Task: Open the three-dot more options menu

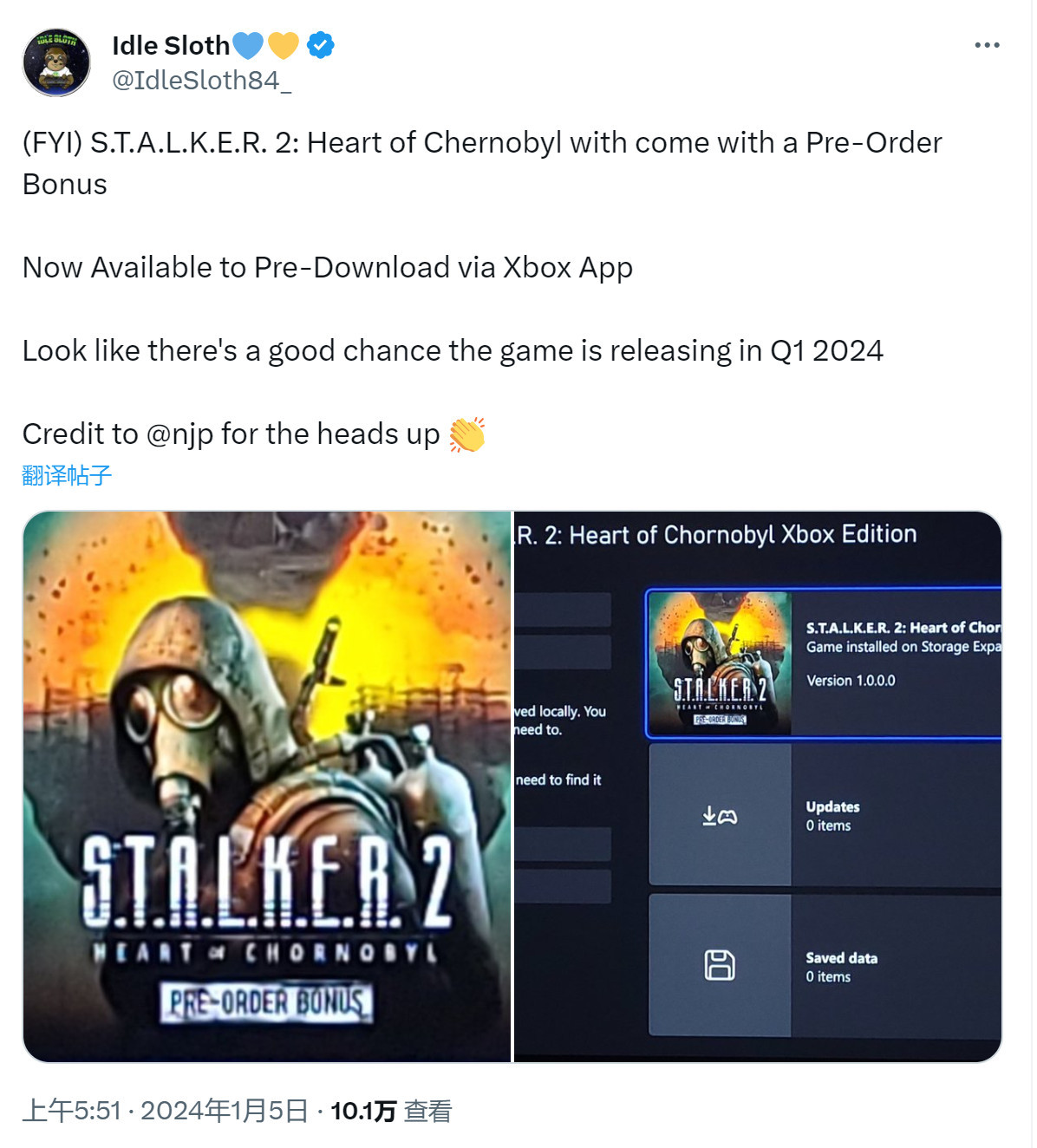Action: coord(987,45)
